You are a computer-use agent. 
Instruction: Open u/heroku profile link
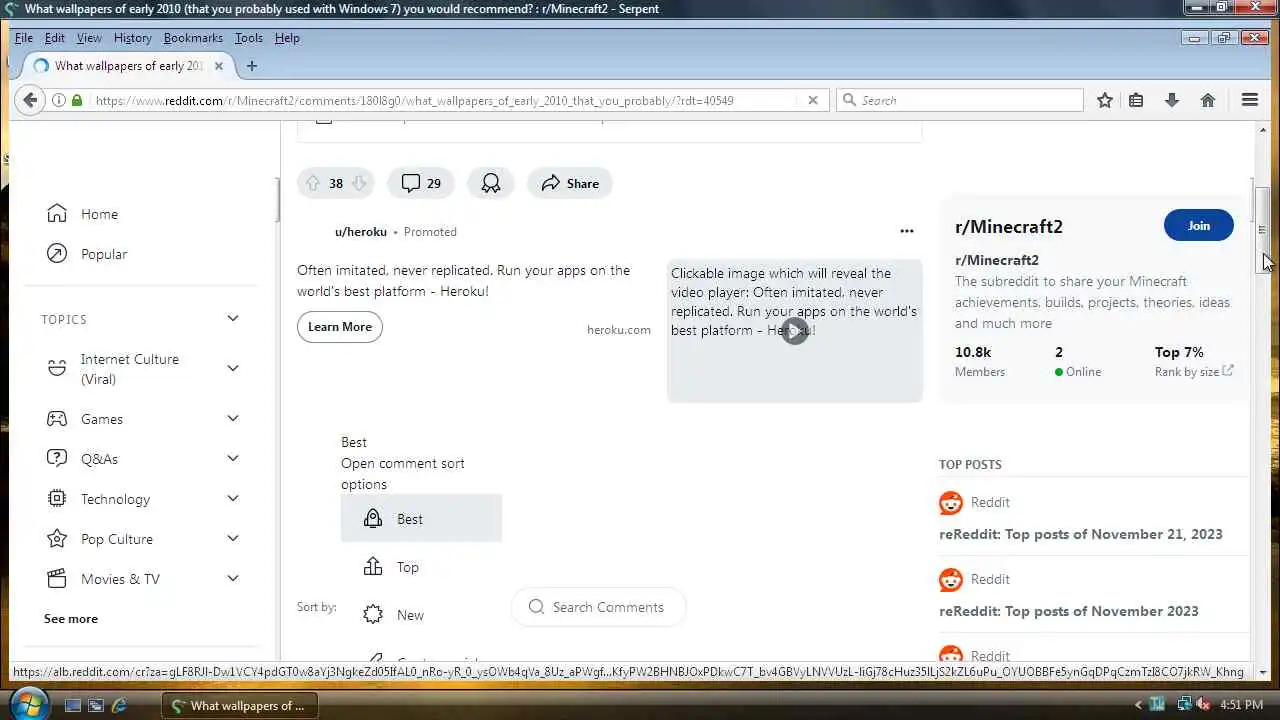pyautogui.click(x=361, y=231)
